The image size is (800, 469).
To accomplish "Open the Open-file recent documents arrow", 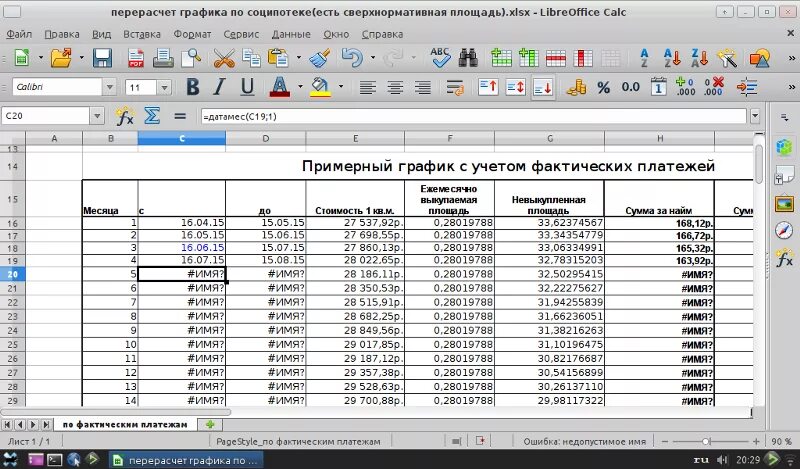I will (x=81, y=58).
